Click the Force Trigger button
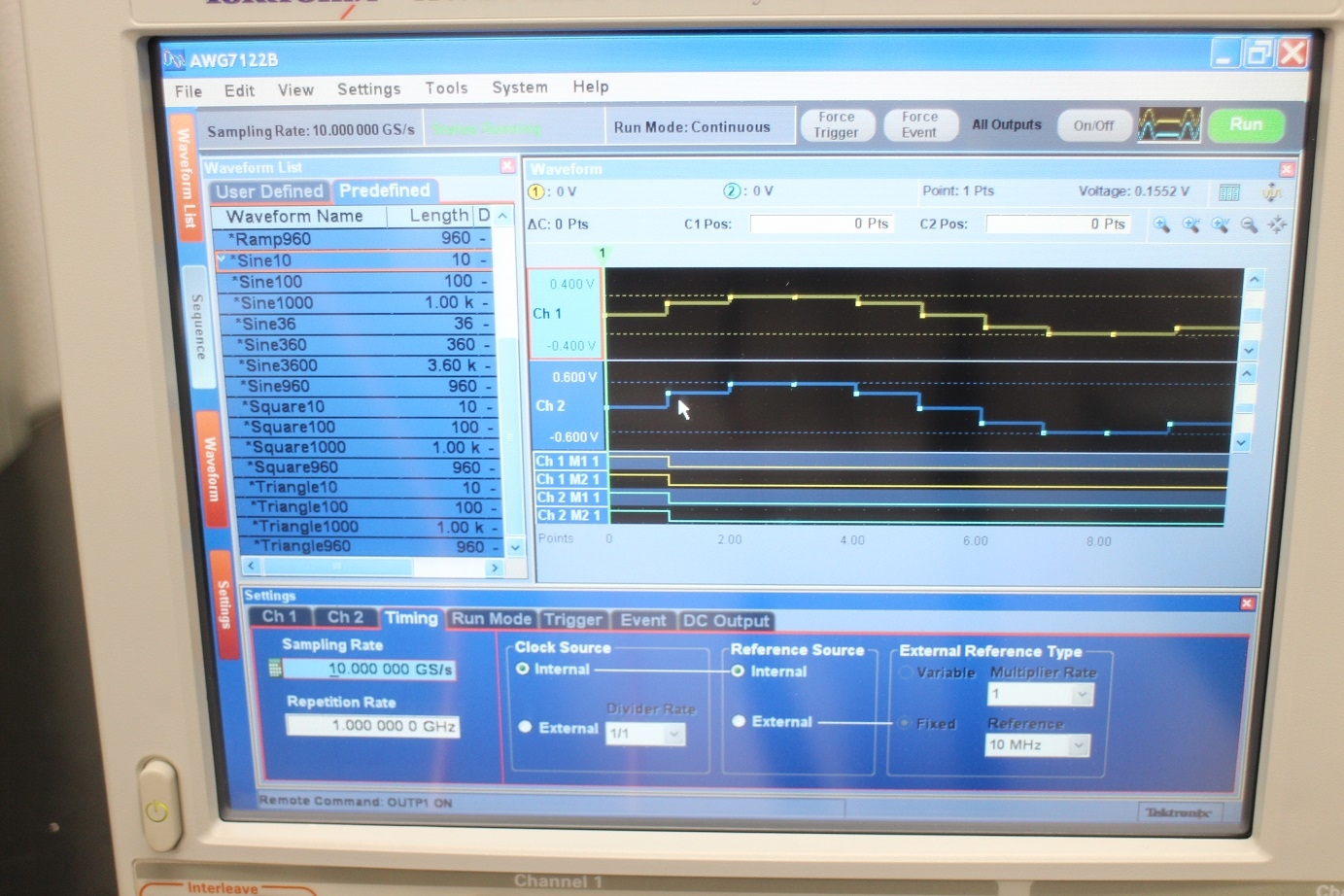This screenshot has height=896, width=1344. [837, 124]
